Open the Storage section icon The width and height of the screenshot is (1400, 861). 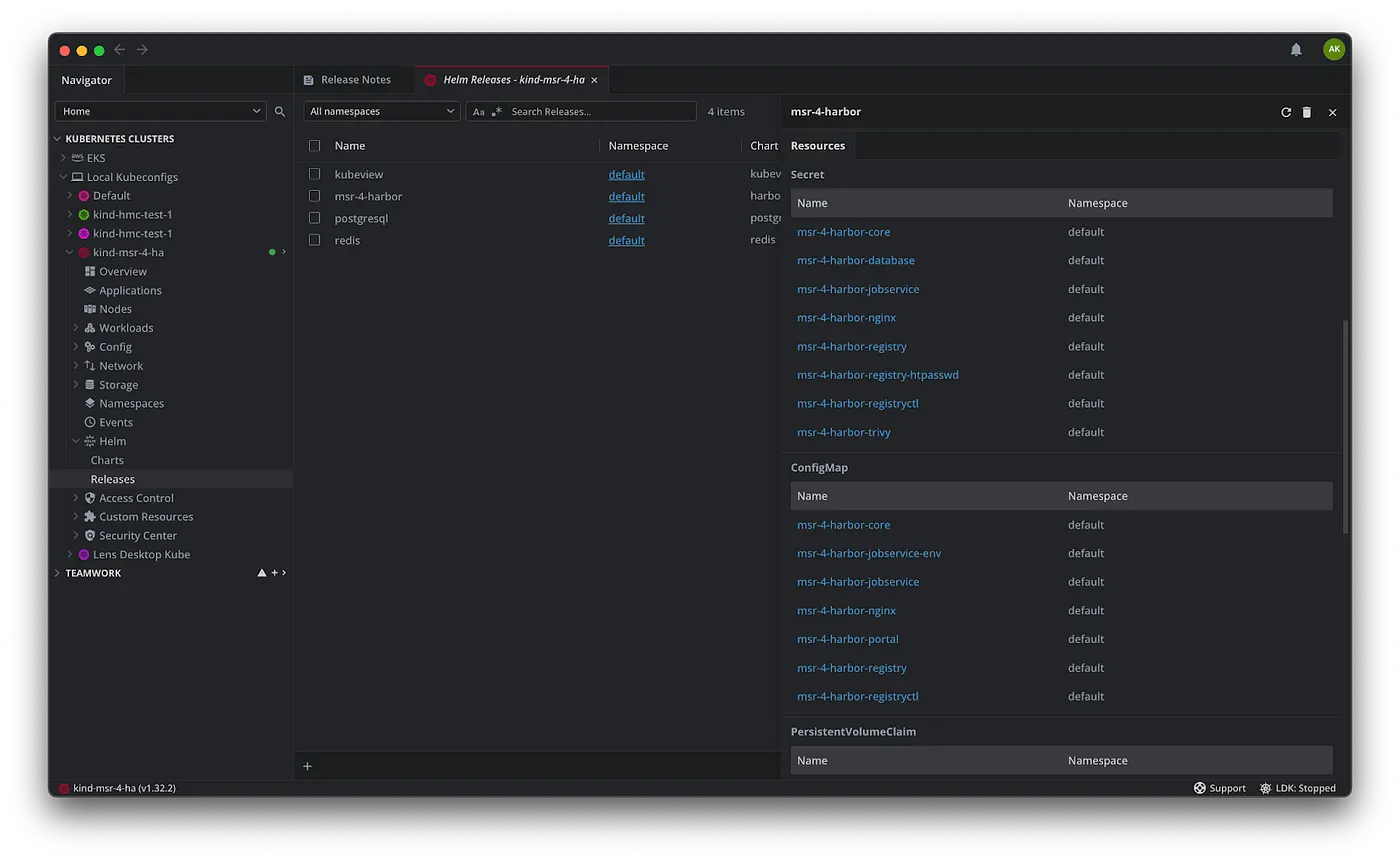(89, 384)
